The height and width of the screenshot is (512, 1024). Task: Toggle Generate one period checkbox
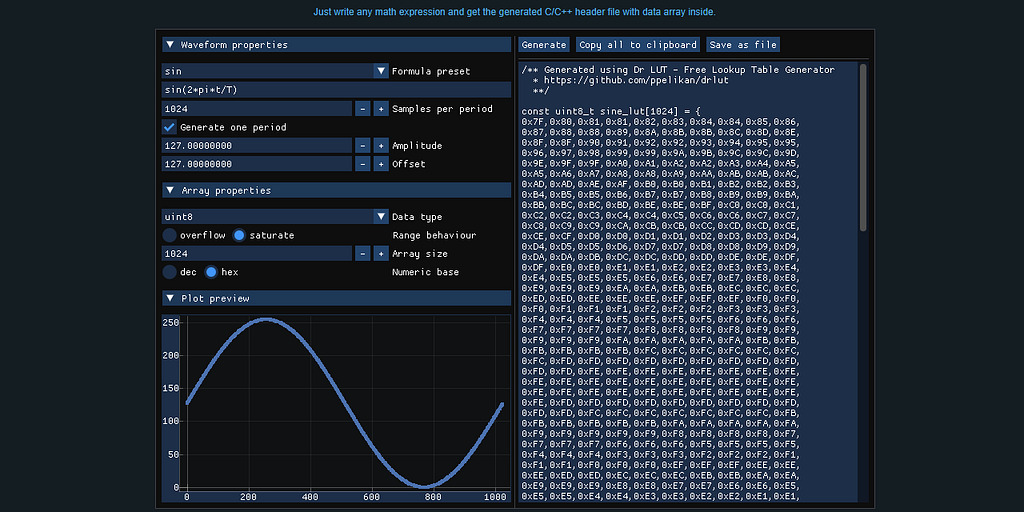[x=169, y=127]
